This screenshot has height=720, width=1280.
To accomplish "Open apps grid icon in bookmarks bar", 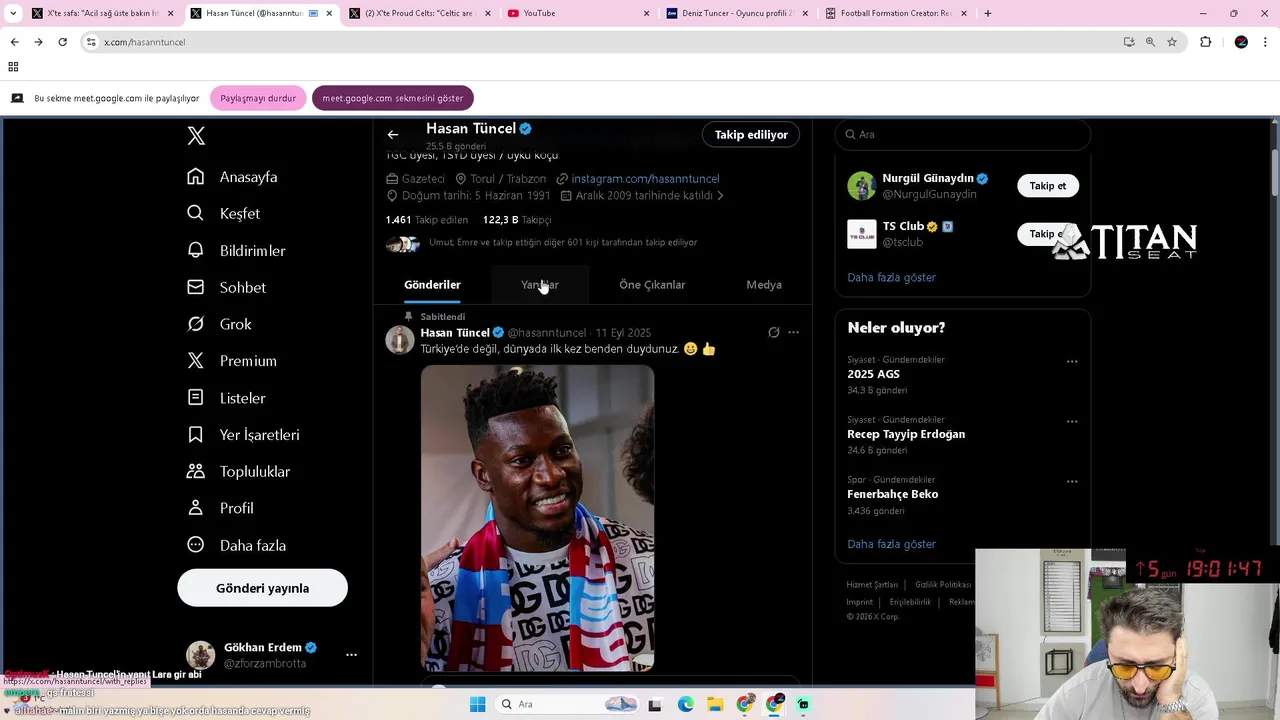I will point(13,67).
